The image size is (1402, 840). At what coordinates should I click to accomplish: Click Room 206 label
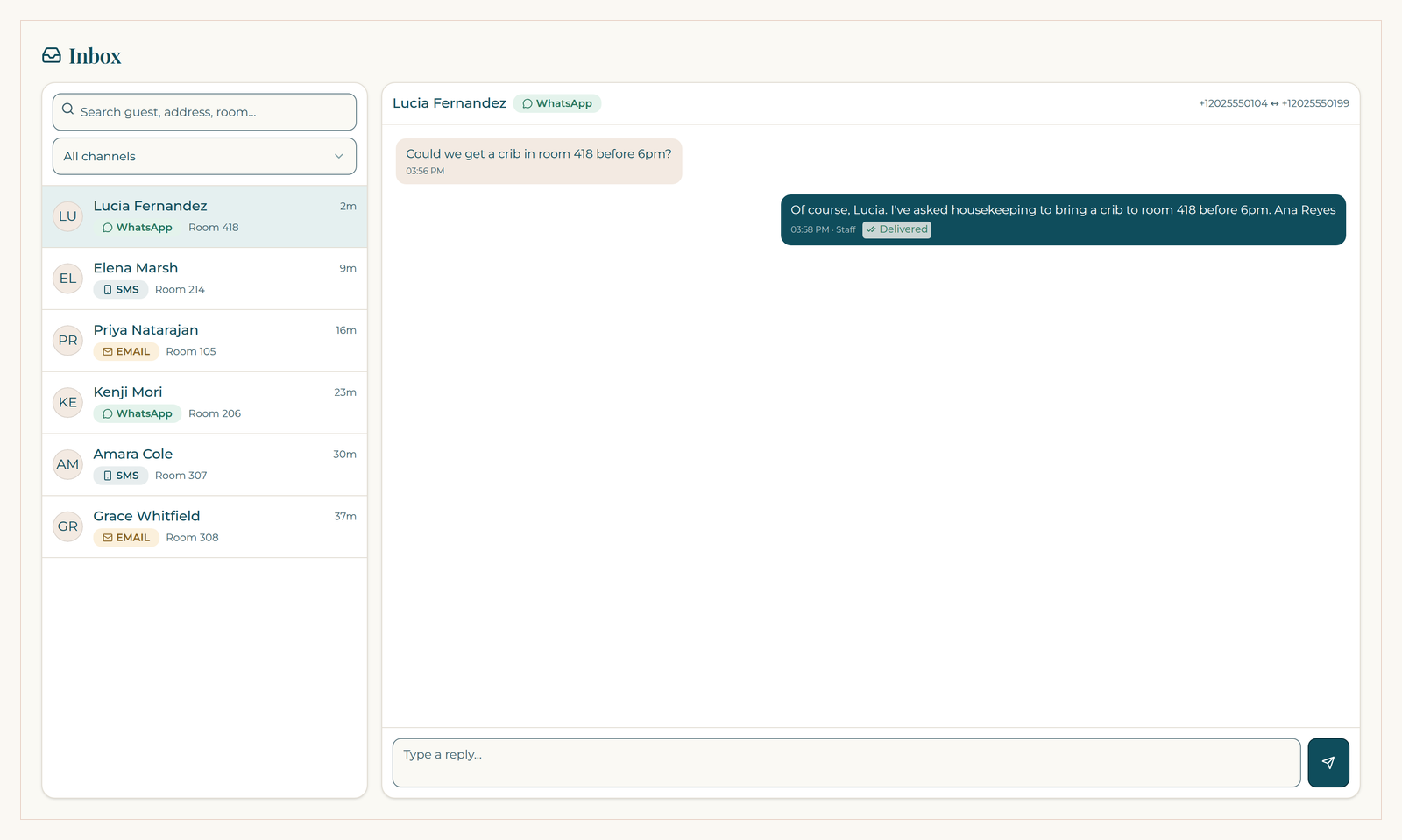(x=215, y=413)
